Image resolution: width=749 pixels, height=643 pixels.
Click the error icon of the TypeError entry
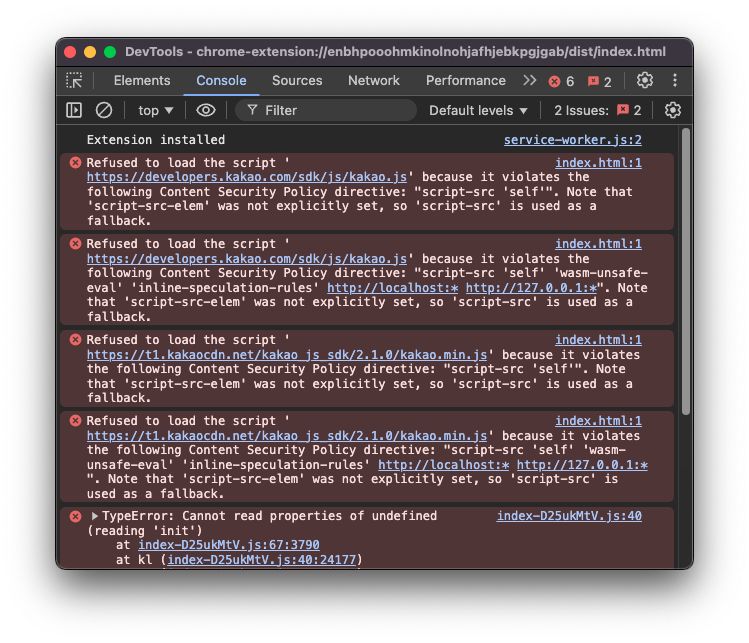[x=75, y=516]
